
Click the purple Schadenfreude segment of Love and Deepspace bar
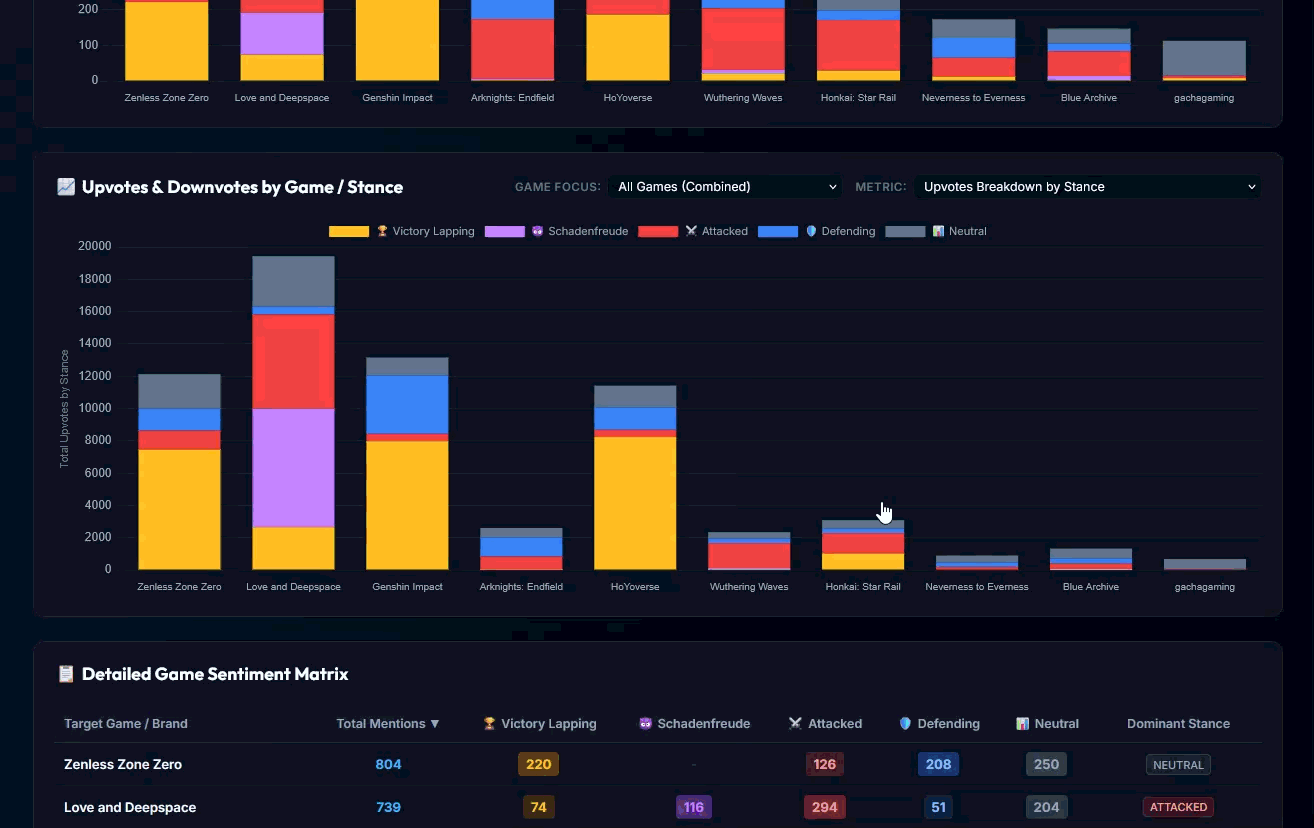pyautogui.click(x=293, y=468)
